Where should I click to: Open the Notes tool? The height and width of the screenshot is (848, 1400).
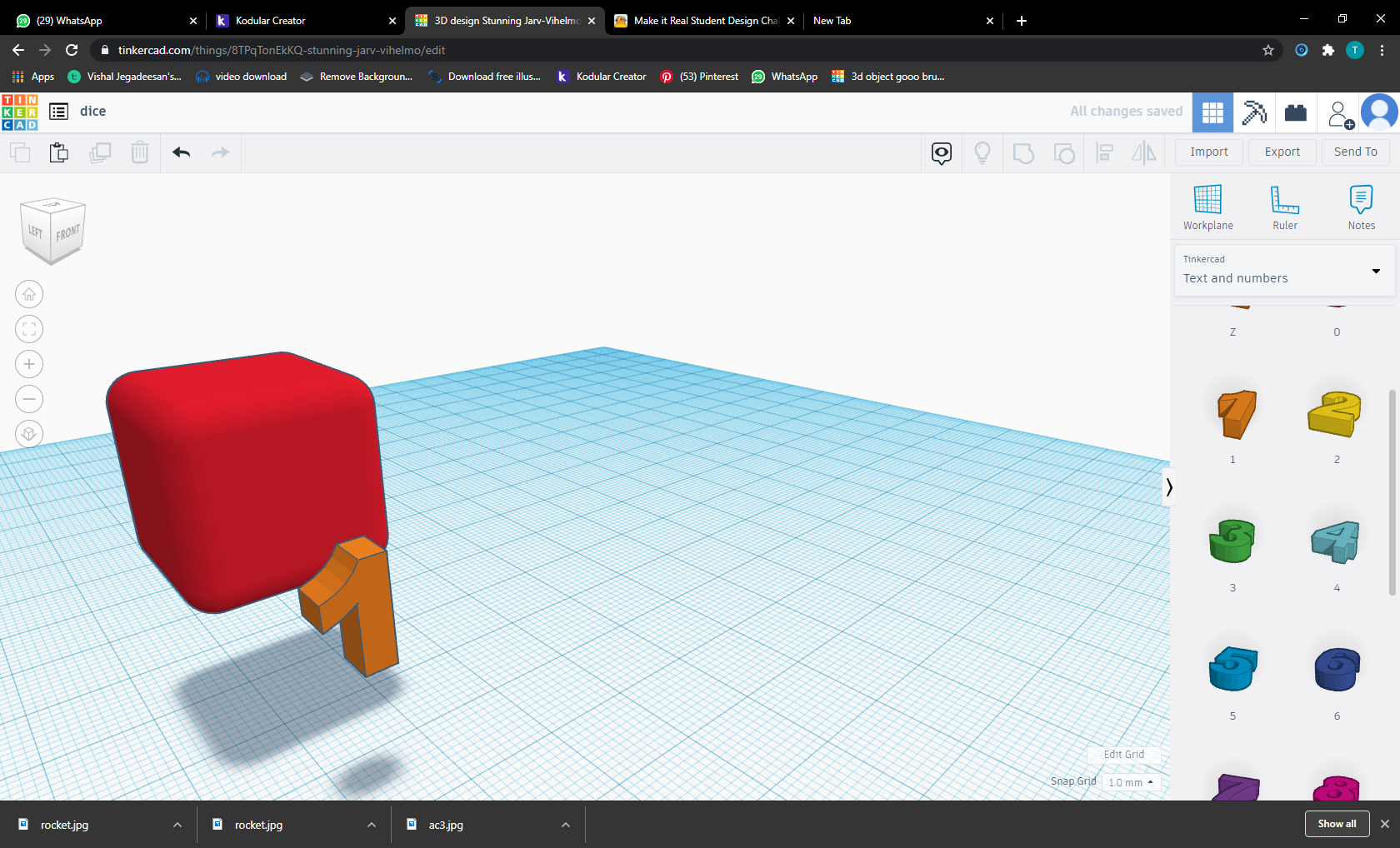tap(1361, 207)
